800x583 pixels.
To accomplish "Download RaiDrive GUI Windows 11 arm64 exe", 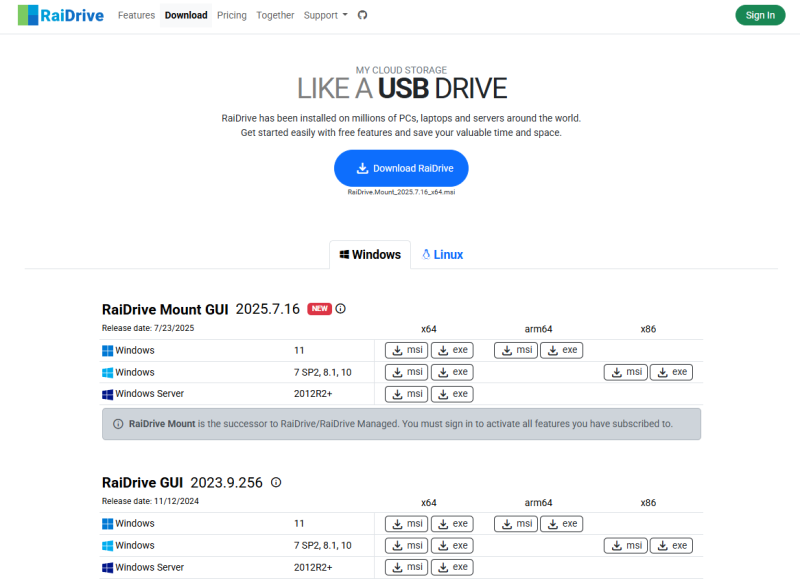I will click(562, 524).
